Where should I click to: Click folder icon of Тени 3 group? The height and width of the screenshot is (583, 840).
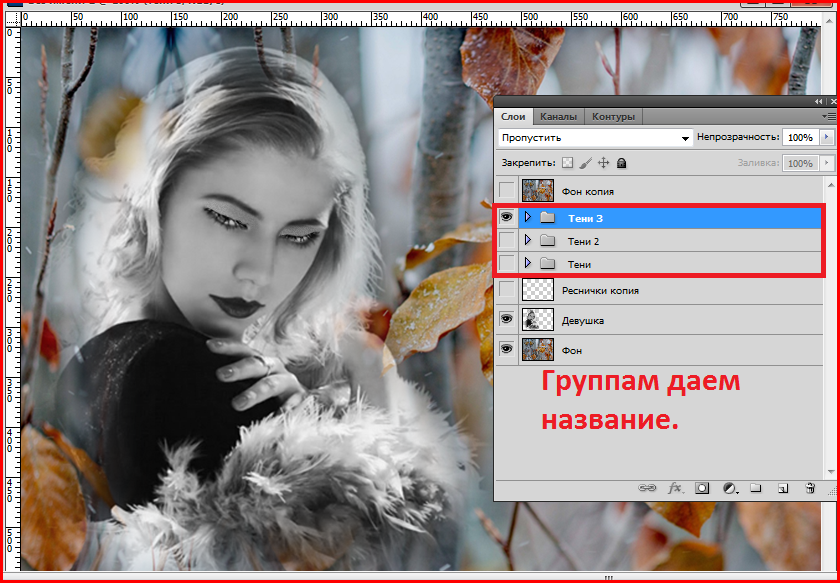(x=547, y=218)
